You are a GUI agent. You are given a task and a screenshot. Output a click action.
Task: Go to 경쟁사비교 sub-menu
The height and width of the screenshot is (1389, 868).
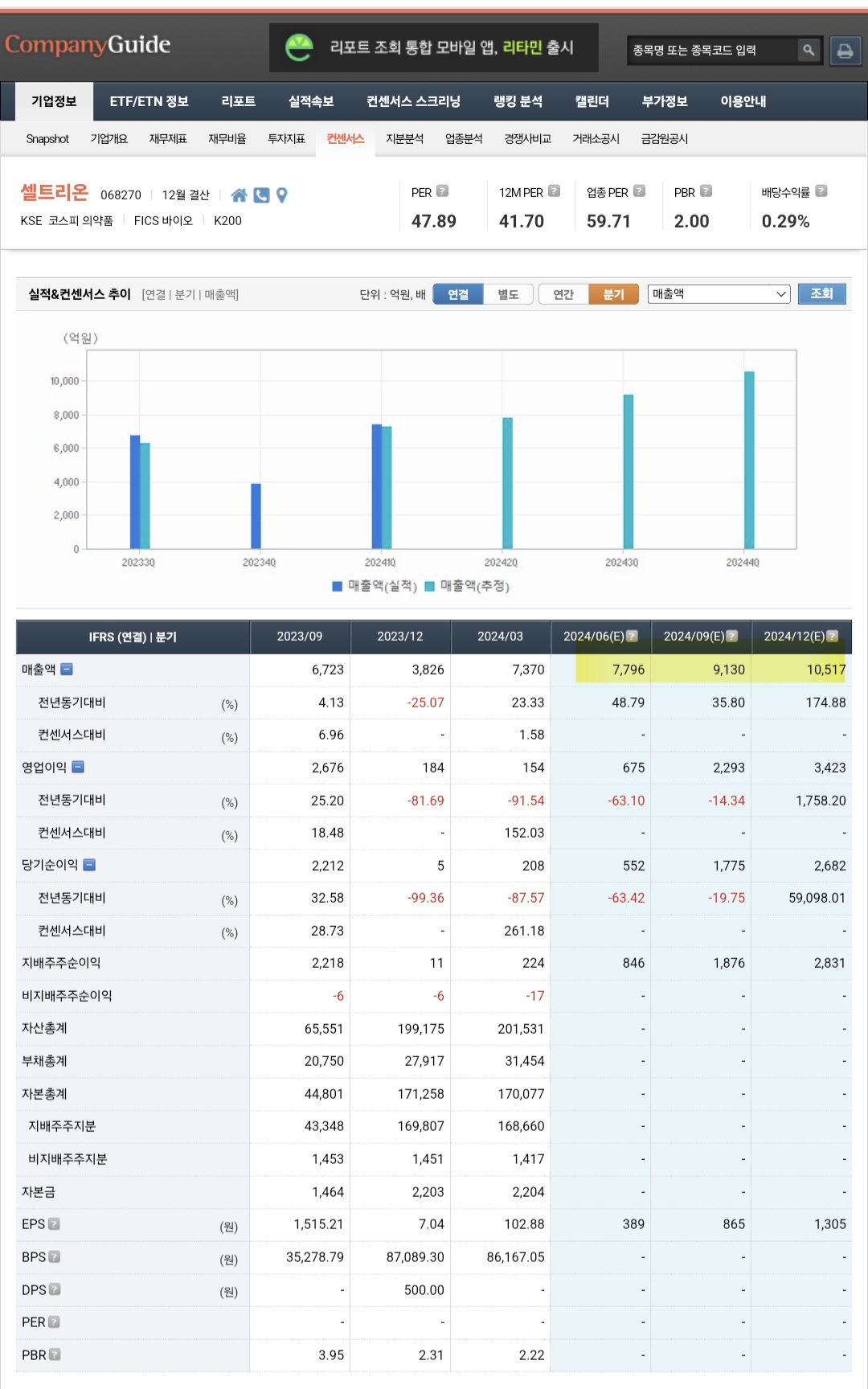[527, 139]
